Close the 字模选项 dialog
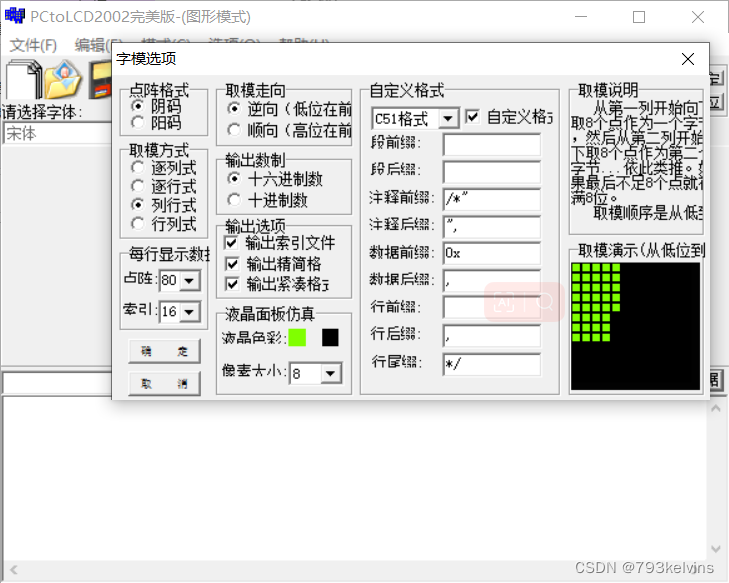The image size is (729, 583). [x=688, y=59]
